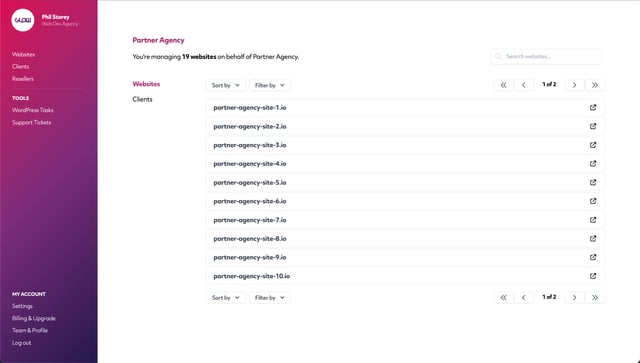Switch to the Clients tab under Partner Agency
This screenshot has height=363, width=640.
tap(142, 99)
